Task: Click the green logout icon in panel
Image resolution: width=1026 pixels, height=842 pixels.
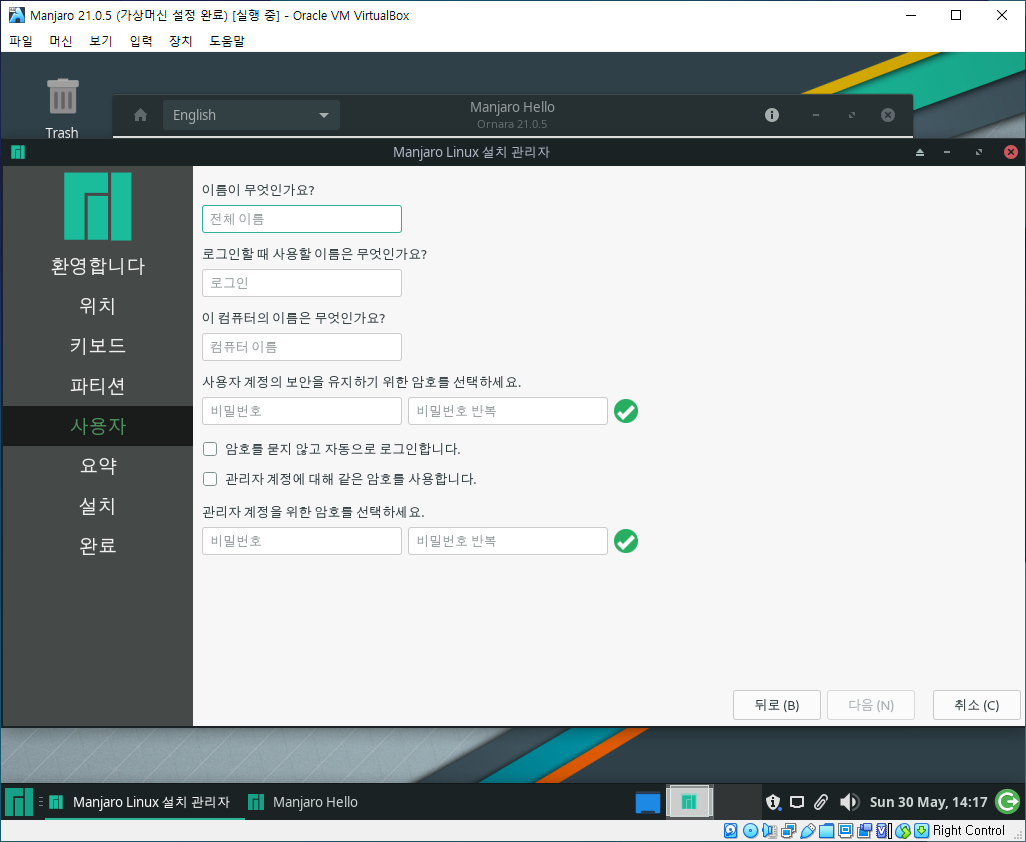Action: tap(1008, 802)
